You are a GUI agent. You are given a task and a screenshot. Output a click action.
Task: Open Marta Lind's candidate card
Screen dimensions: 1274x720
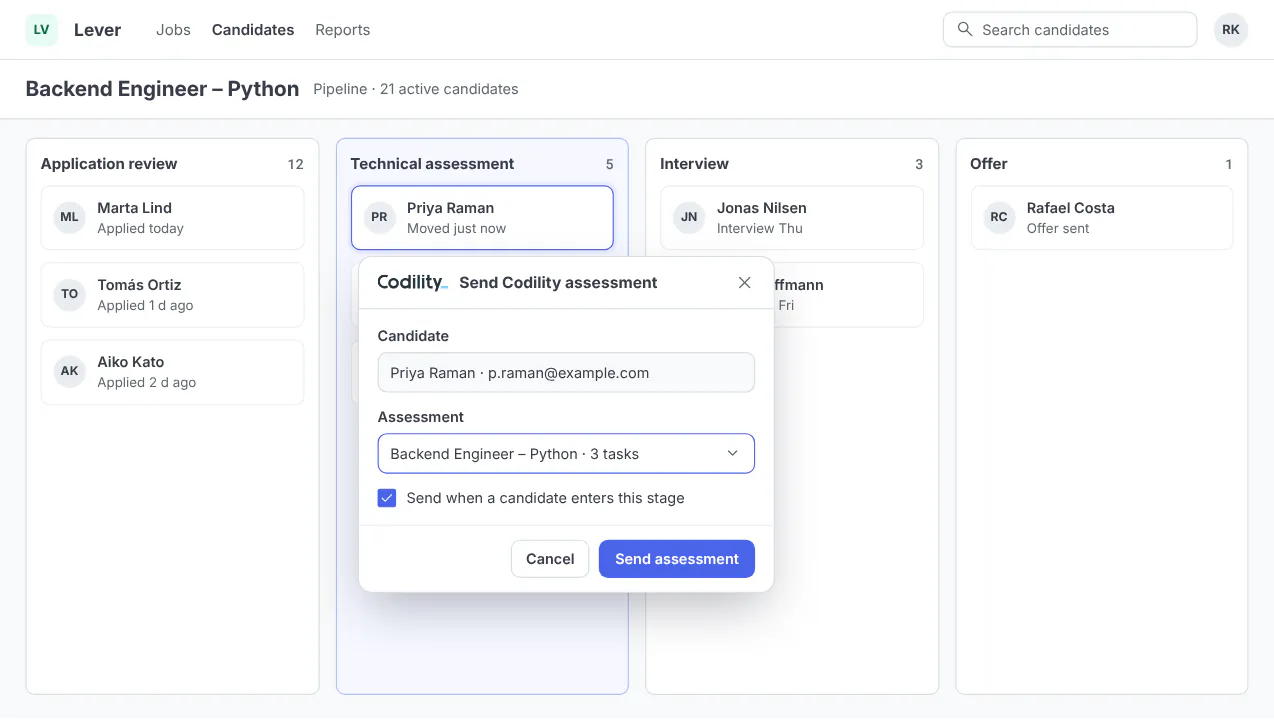pos(172,217)
